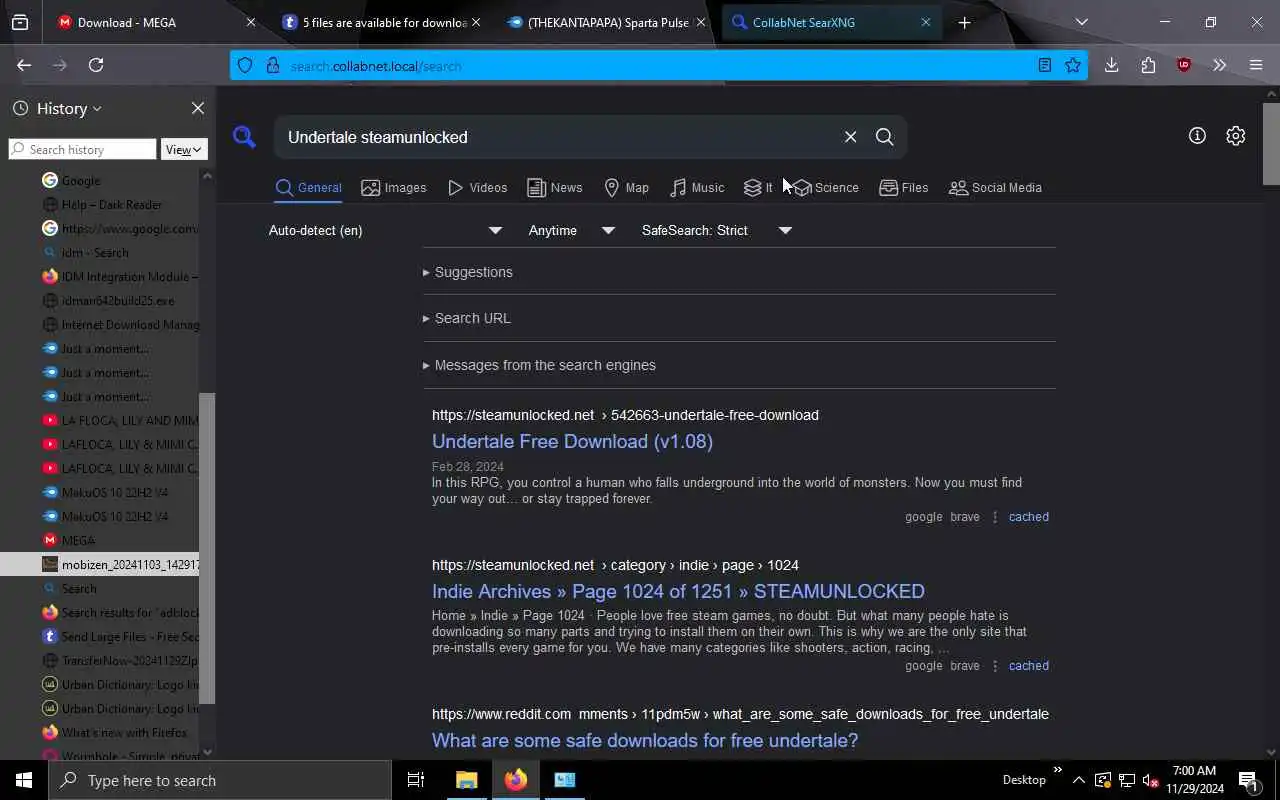Switch to Science search category

coord(827,187)
